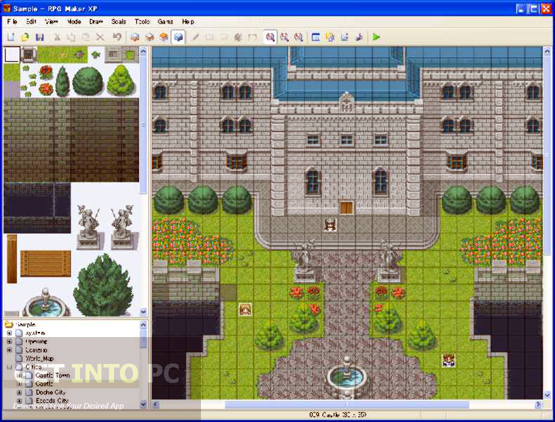The height and width of the screenshot is (422, 555).
Task: Select World_Map in the map tree
Action: 39,359
